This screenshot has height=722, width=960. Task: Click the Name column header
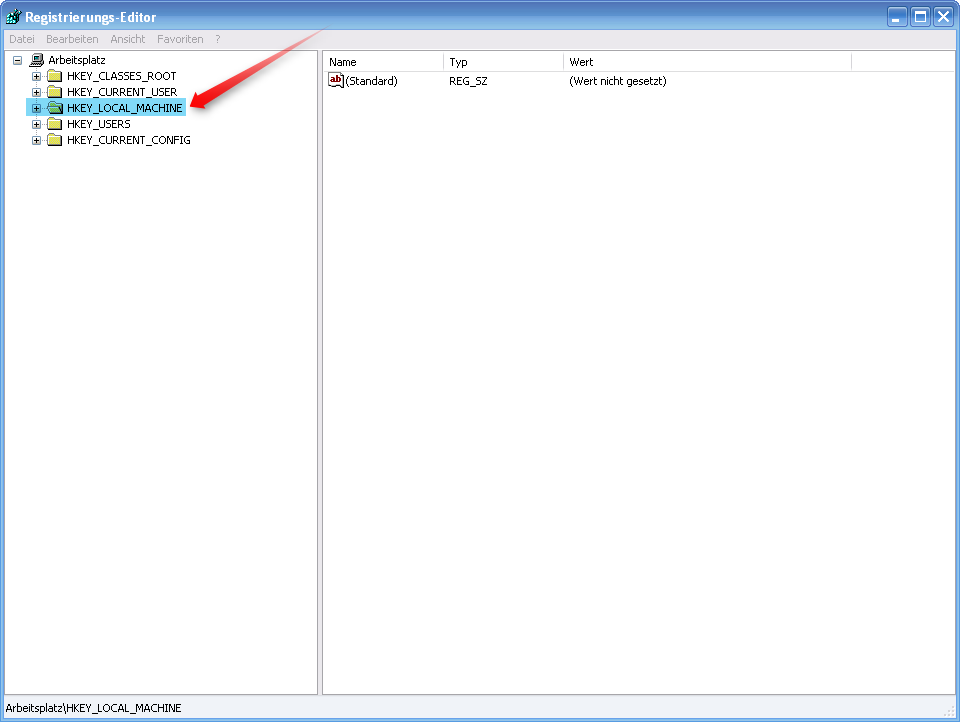pyautogui.click(x=380, y=62)
